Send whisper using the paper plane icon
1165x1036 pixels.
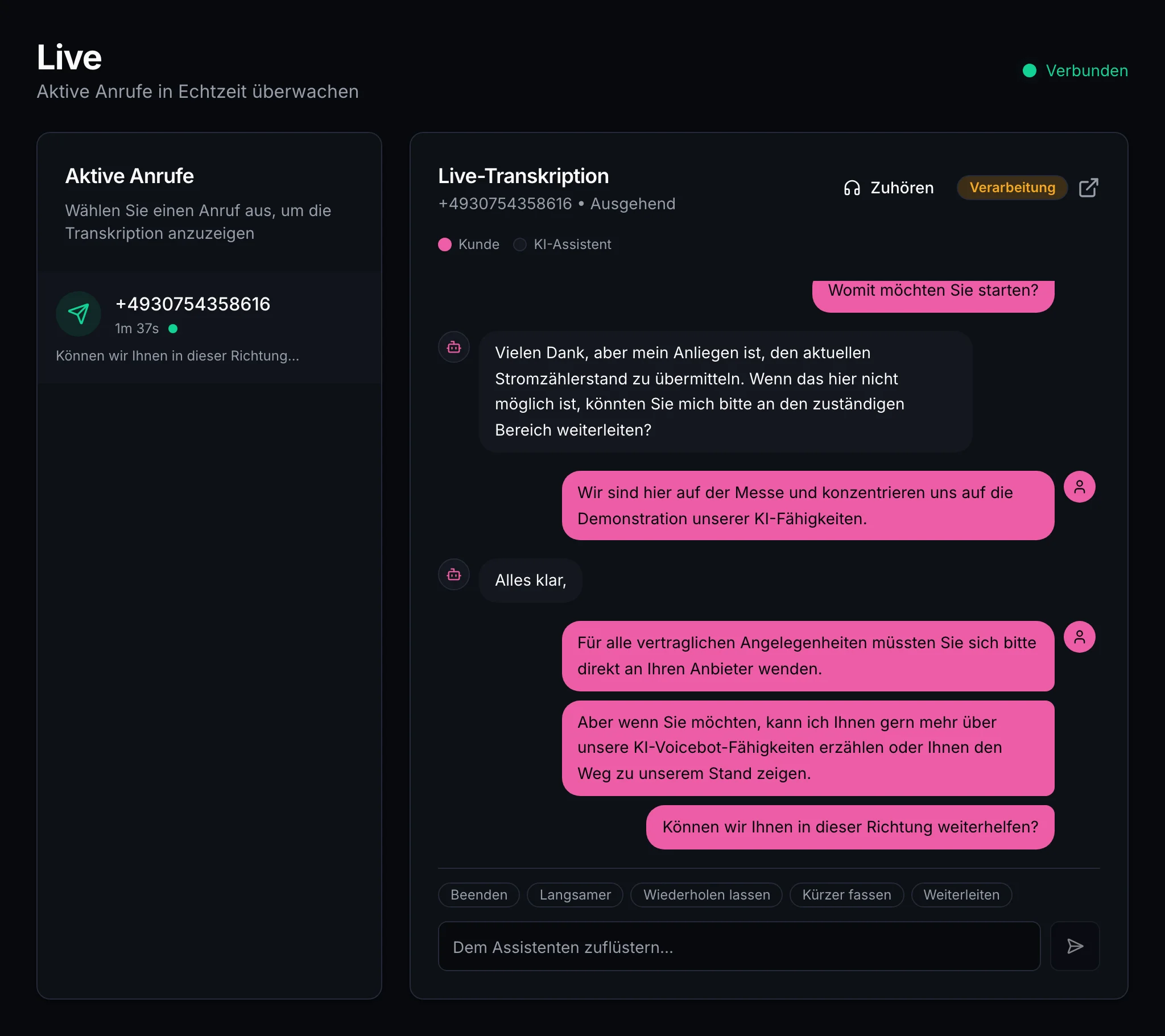click(1075, 947)
